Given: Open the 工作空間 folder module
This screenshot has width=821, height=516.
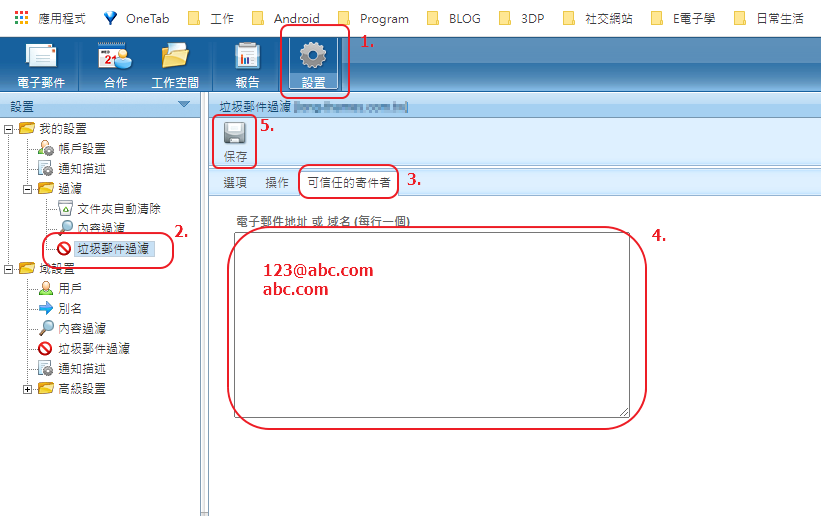Looking at the screenshot, I should click(175, 65).
